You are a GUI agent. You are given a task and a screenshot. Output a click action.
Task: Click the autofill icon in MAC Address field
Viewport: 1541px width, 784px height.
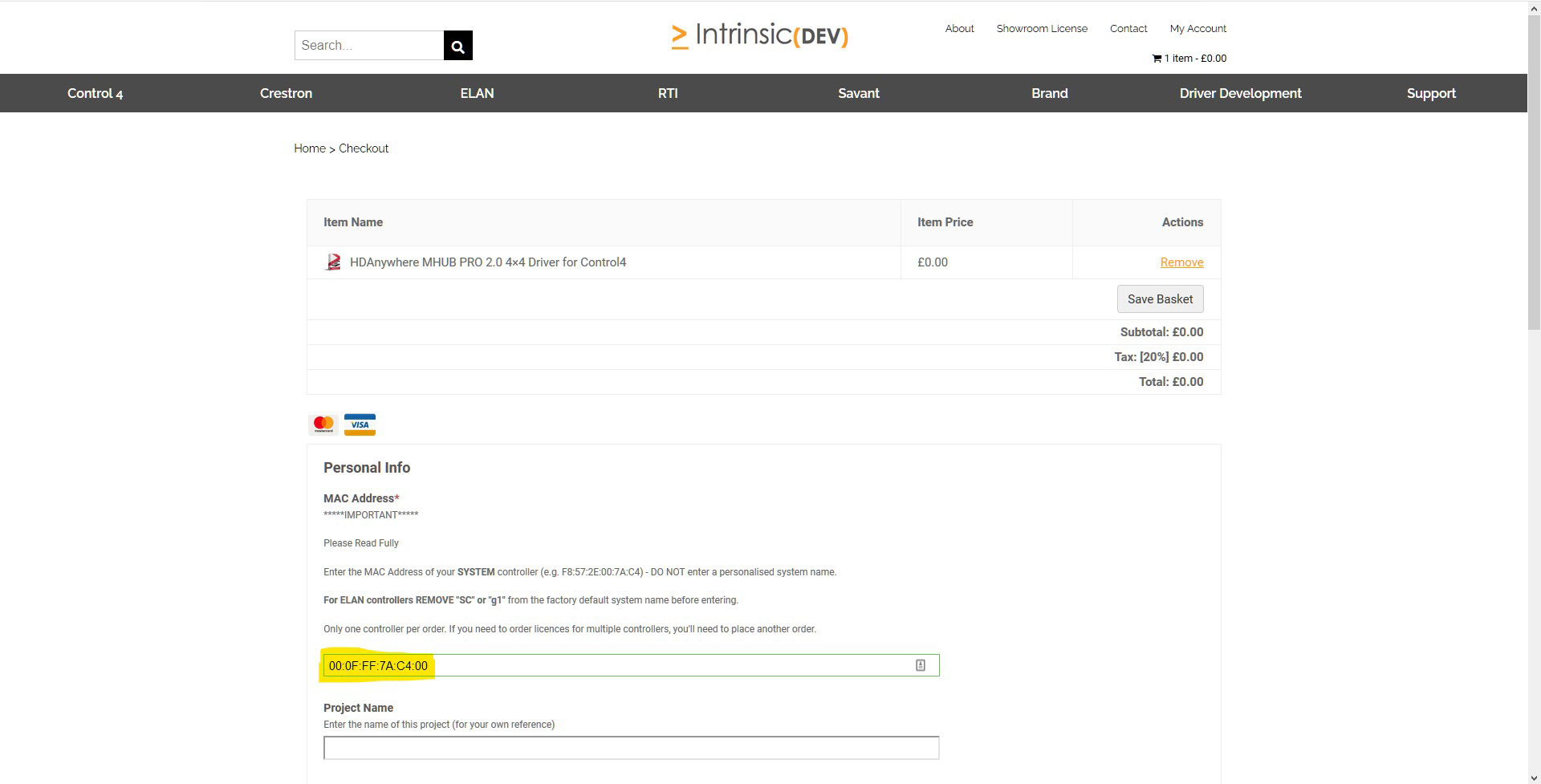coord(921,665)
